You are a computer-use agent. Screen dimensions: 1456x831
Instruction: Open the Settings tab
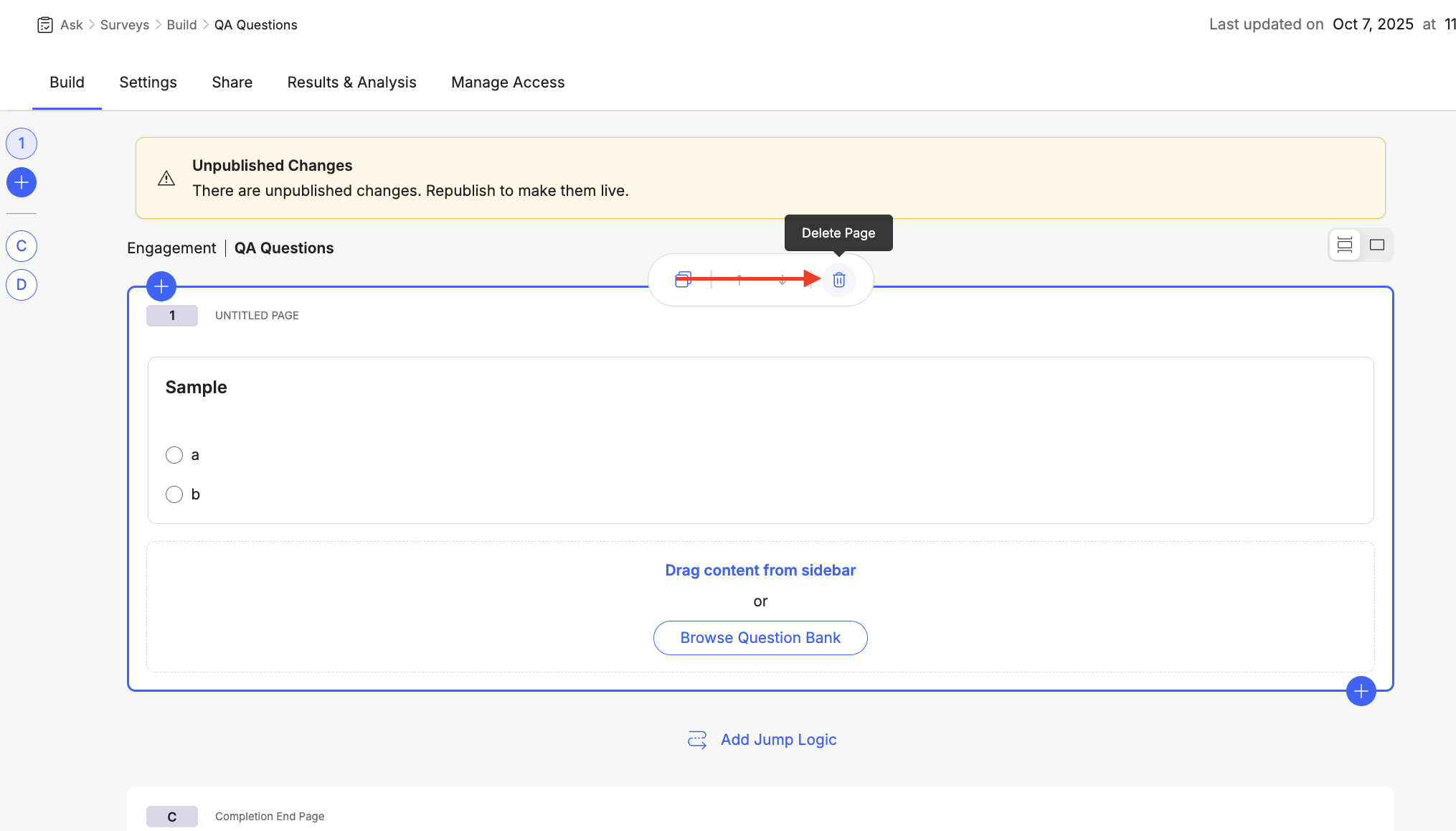click(x=148, y=83)
